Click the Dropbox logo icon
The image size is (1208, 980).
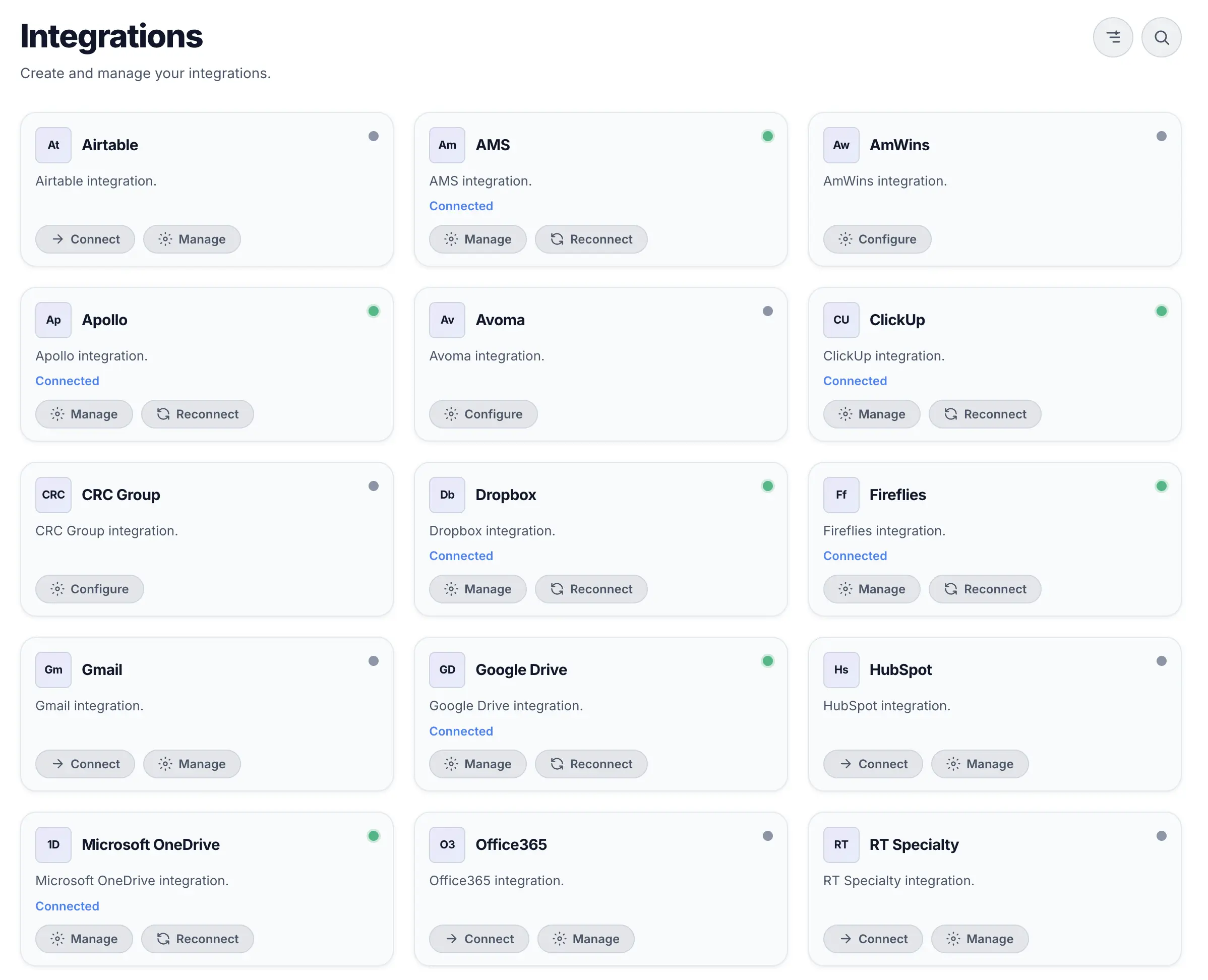coord(447,495)
